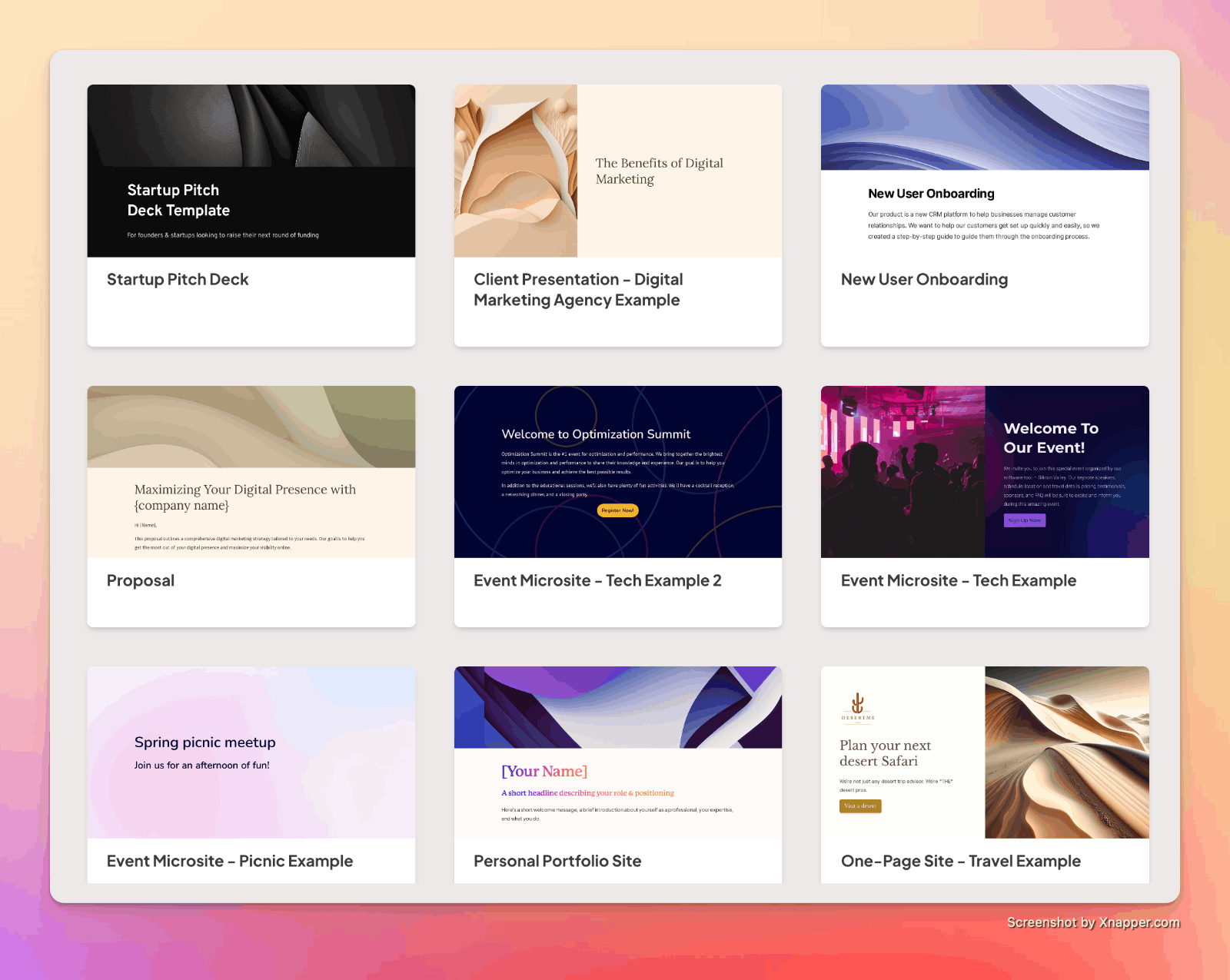The height and width of the screenshot is (980, 1230).
Task: Click Client Presentation – Digital Marketing Agency Example title
Action: 577,290
